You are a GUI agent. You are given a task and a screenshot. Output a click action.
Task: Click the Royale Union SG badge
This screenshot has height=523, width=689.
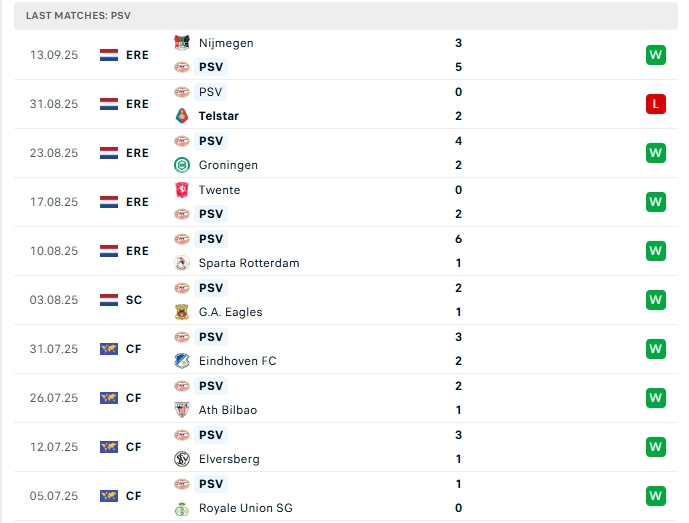181,508
